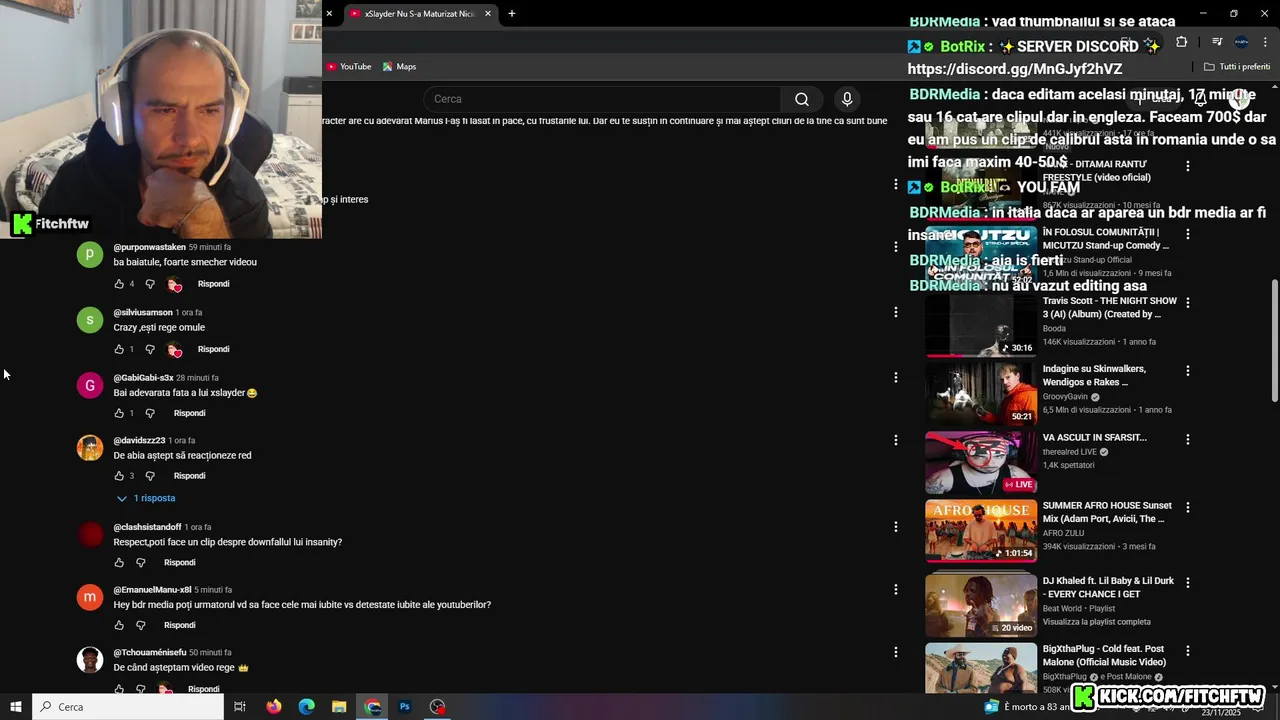The image size is (1280, 720).
Task: Dislike the @clashsistandoff comment
Action: point(141,563)
